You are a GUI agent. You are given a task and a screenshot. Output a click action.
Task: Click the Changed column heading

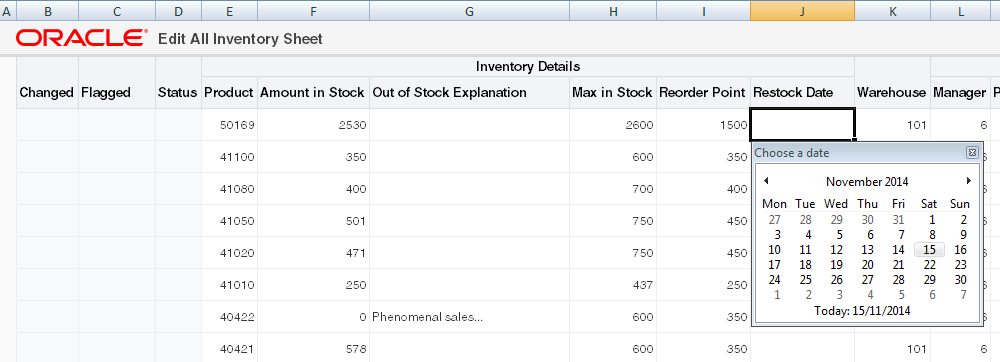coord(47,92)
